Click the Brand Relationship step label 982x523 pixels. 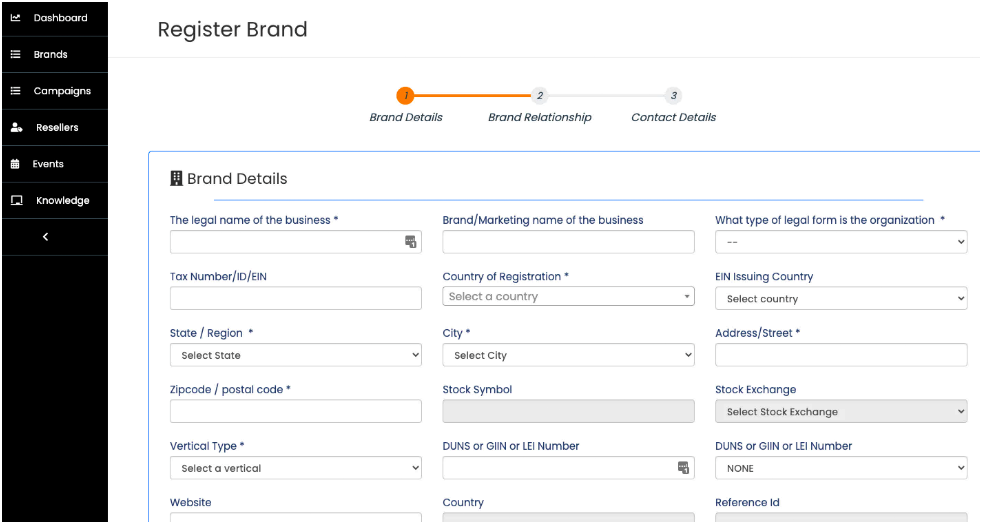point(540,117)
